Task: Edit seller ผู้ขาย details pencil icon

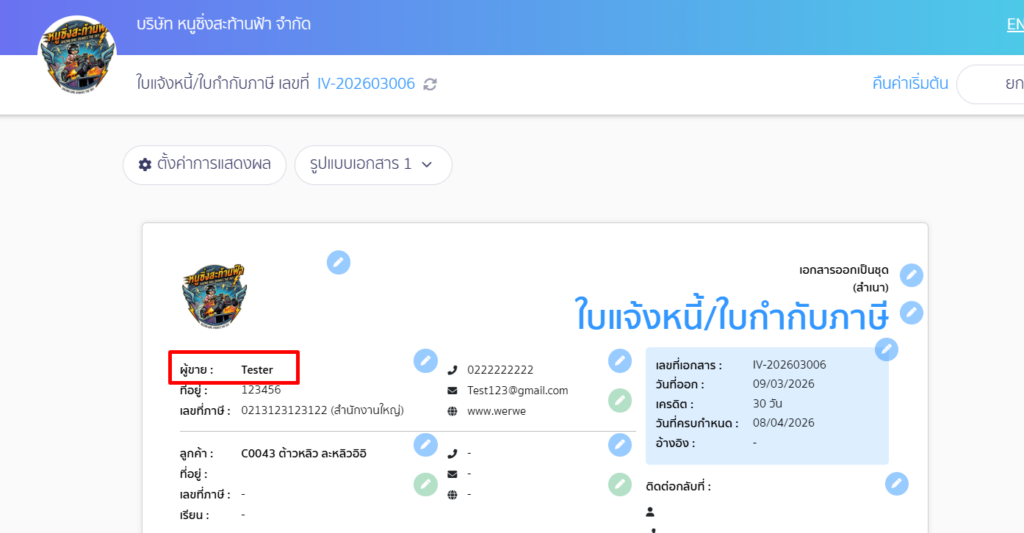Action: [425, 361]
